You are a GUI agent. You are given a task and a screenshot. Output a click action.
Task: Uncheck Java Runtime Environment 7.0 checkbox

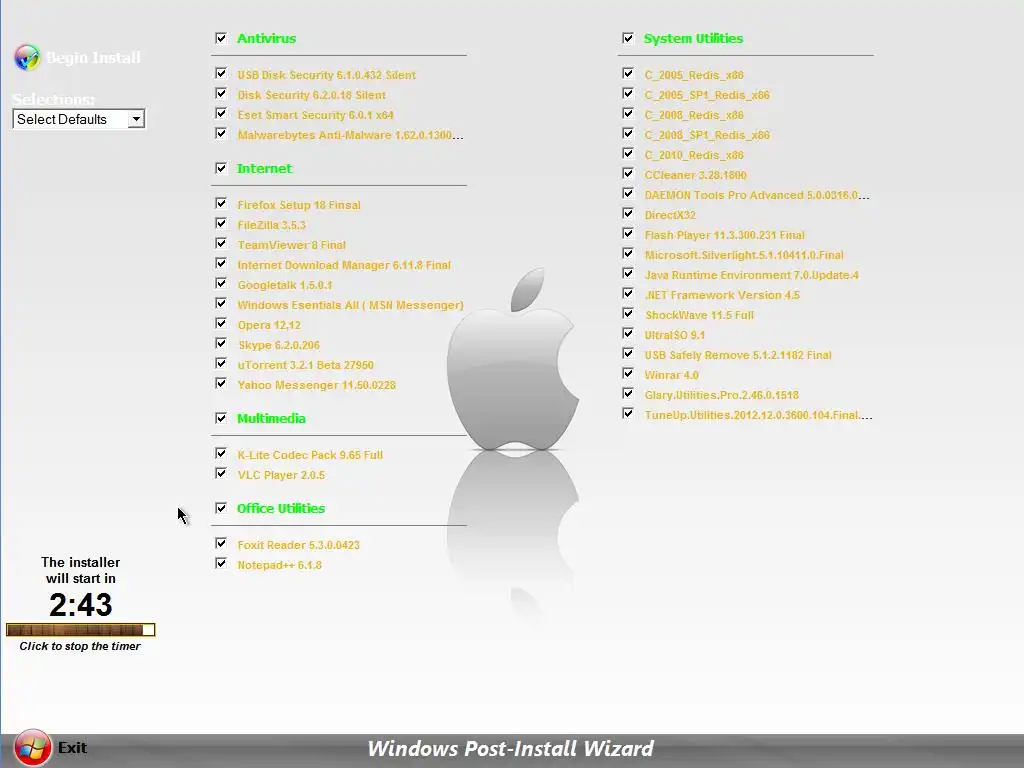pyautogui.click(x=628, y=274)
